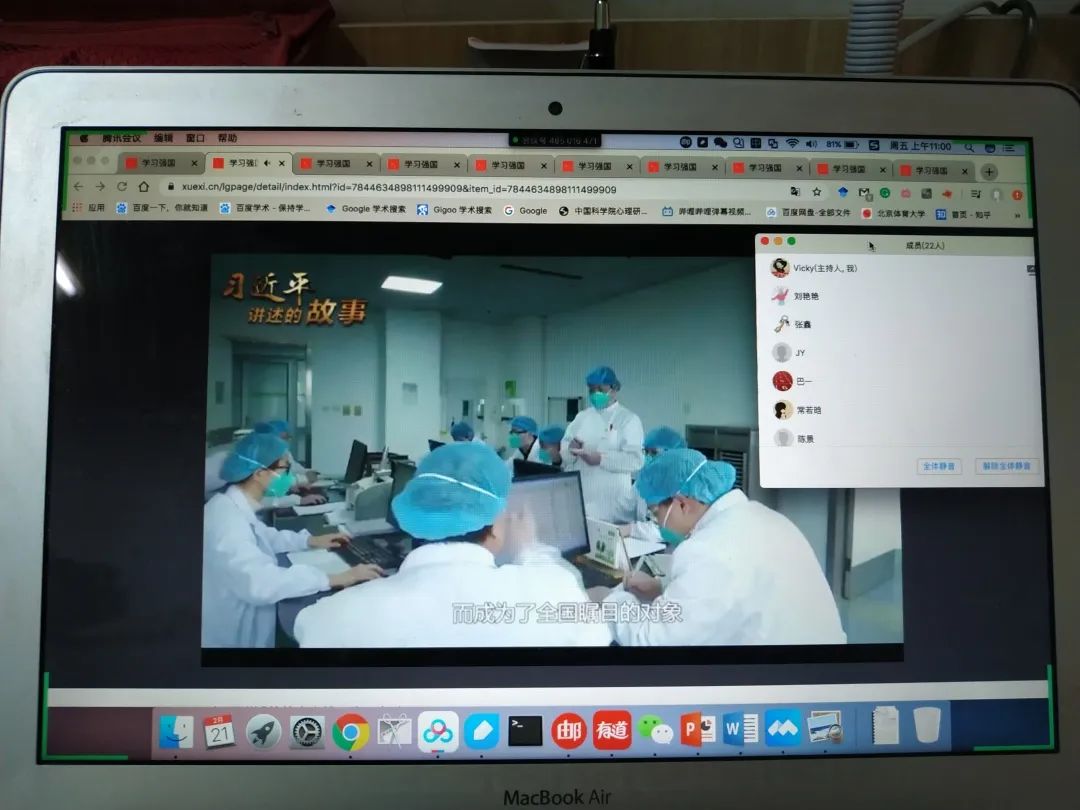Open Terminal from the Dock
The height and width of the screenshot is (810, 1080).
526,731
